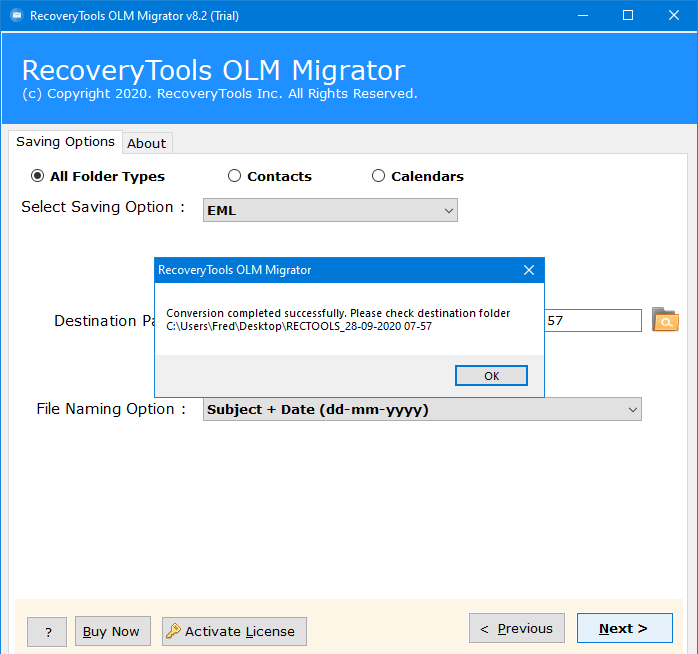
Task: Maximize the OLM Migrator window
Action: [628, 16]
